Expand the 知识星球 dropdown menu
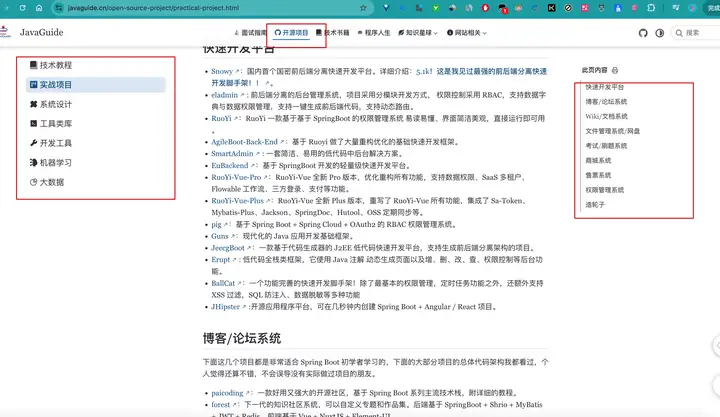This screenshot has height=417, width=720. coord(417,33)
